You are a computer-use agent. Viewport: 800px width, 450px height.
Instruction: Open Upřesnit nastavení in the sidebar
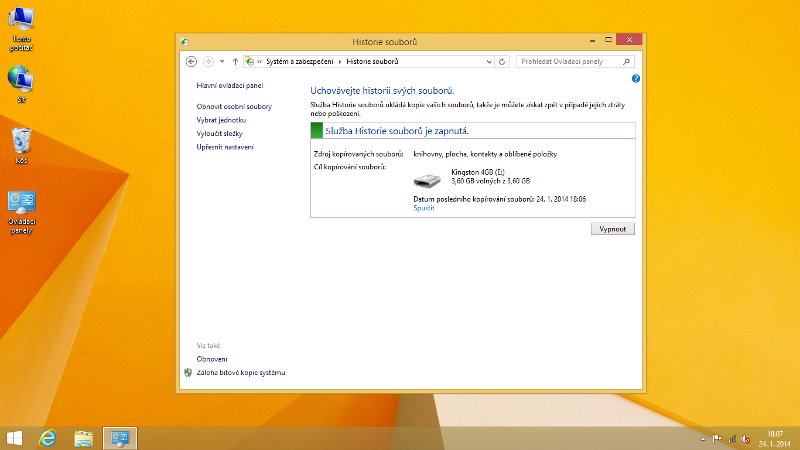(225, 147)
